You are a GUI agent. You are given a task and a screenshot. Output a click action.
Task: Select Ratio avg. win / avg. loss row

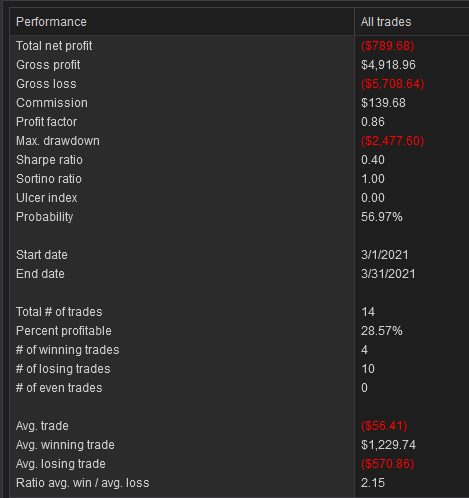pyautogui.click(x=239, y=483)
